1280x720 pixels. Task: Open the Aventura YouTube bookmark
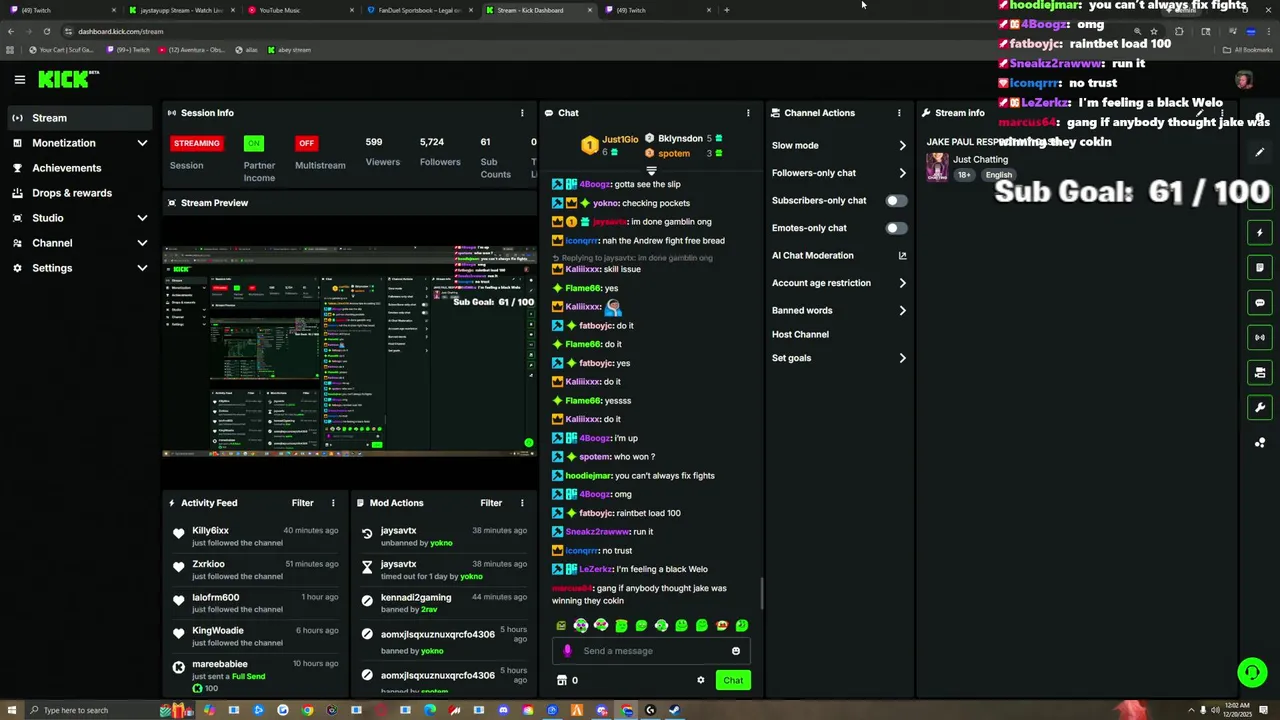pos(194,50)
